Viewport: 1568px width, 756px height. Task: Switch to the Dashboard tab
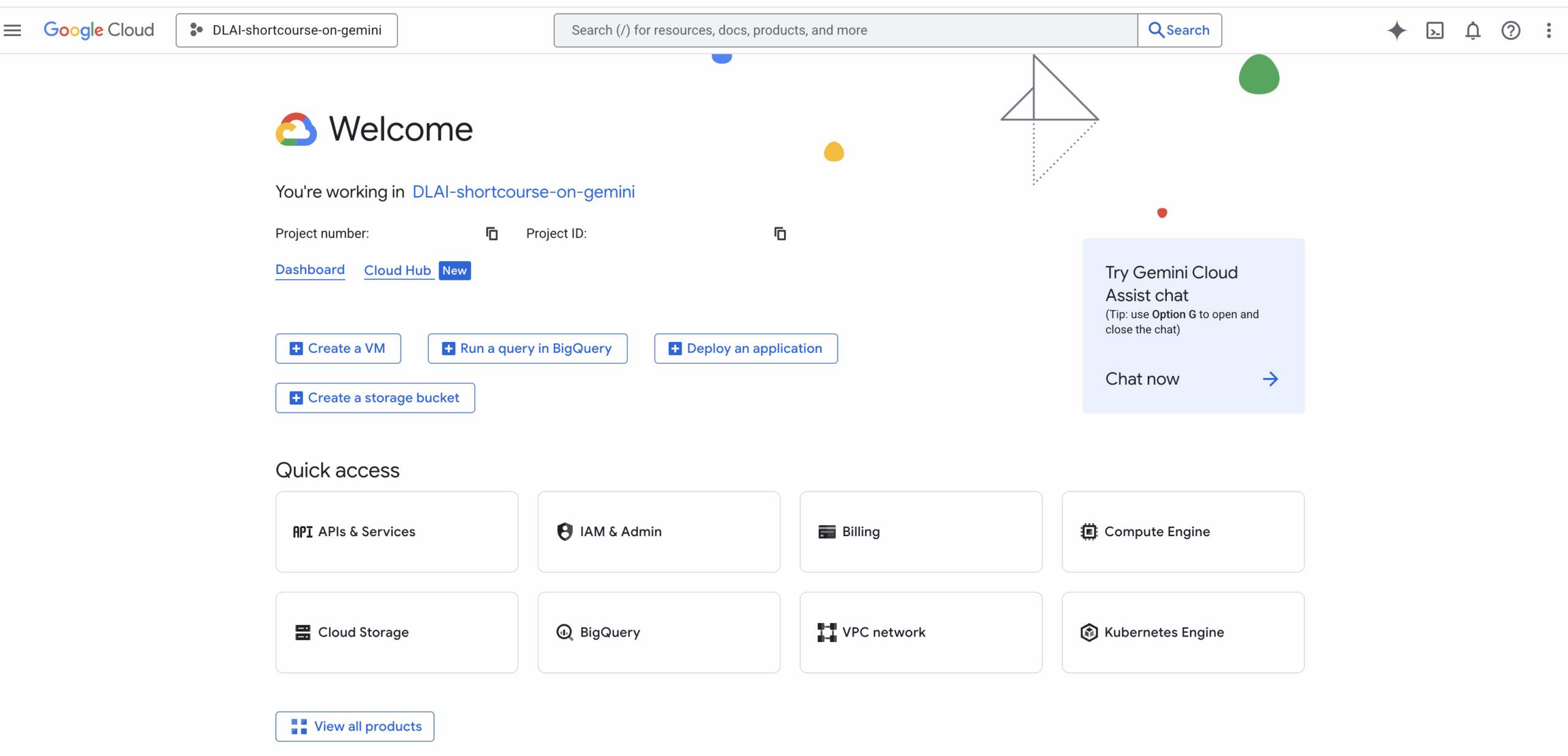pyautogui.click(x=310, y=270)
